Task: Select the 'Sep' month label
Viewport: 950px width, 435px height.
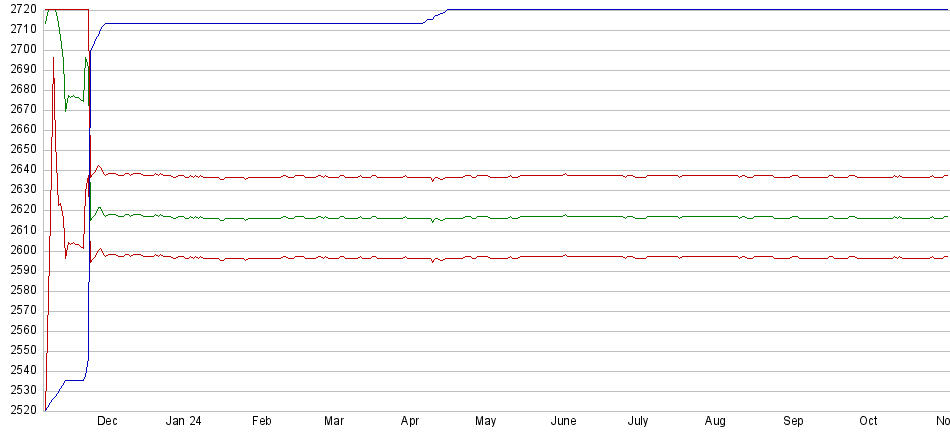Action: tap(793, 421)
